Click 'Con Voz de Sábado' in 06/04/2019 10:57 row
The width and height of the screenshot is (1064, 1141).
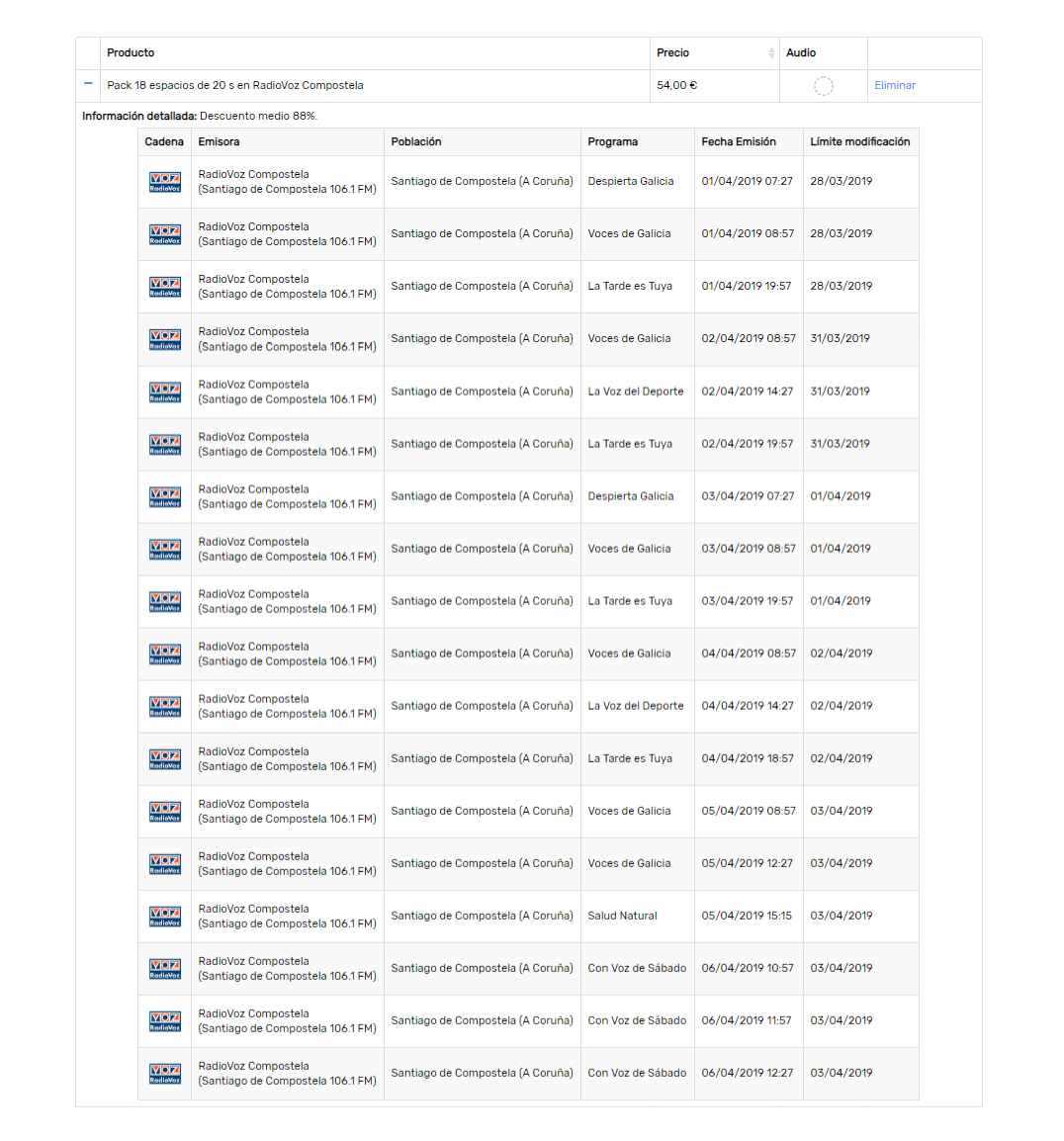(x=637, y=968)
